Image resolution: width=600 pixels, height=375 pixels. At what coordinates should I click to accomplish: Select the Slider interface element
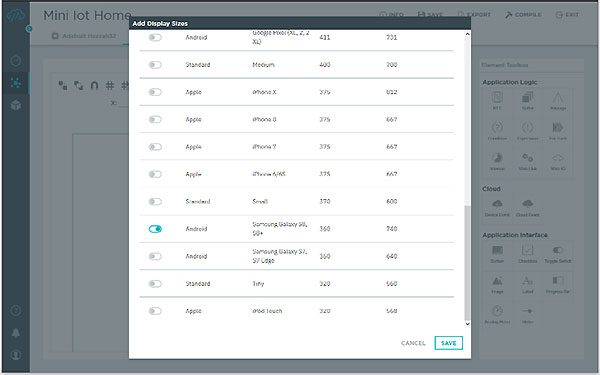[x=528, y=315]
